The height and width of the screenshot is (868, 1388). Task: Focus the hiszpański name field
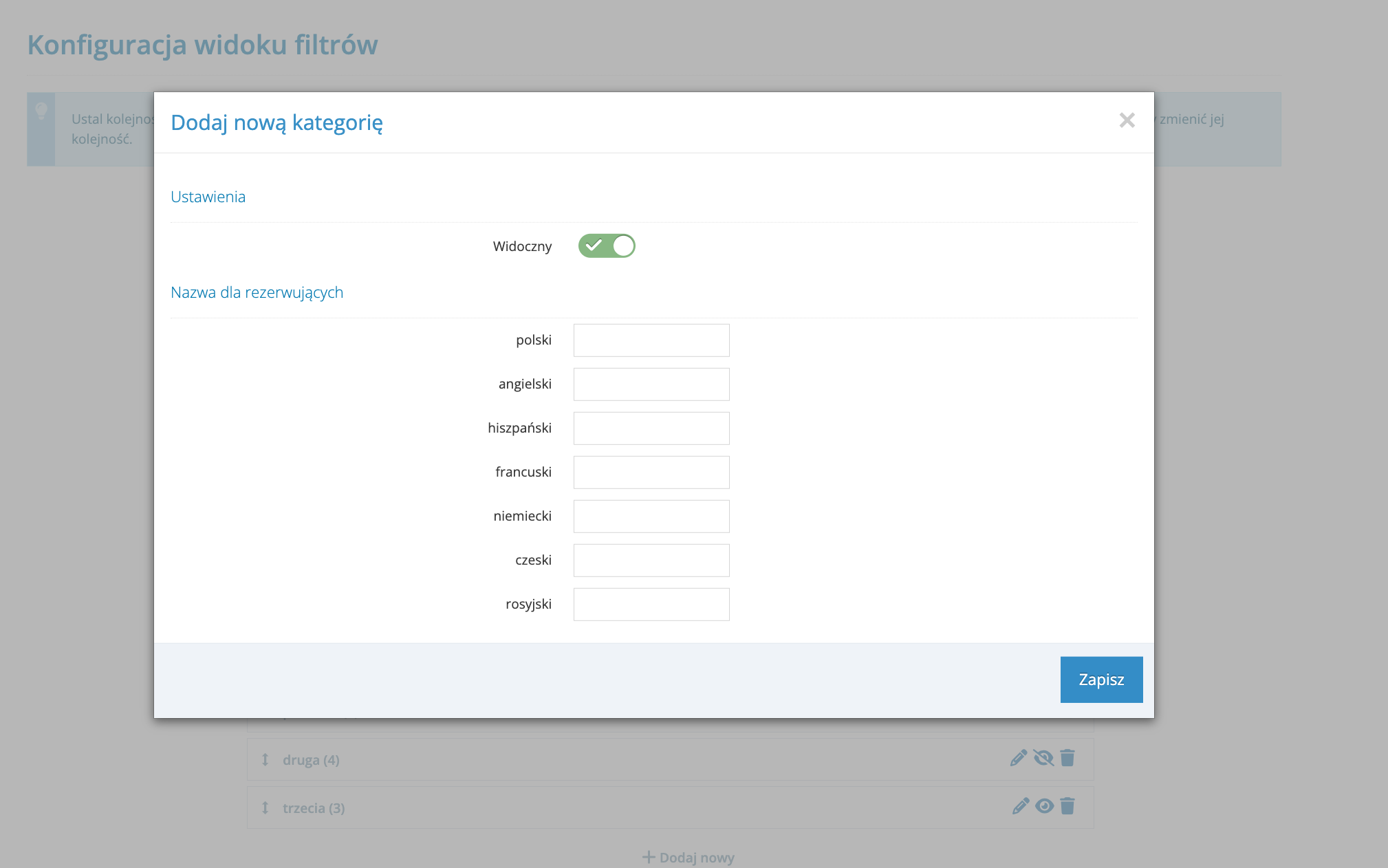(x=651, y=428)
